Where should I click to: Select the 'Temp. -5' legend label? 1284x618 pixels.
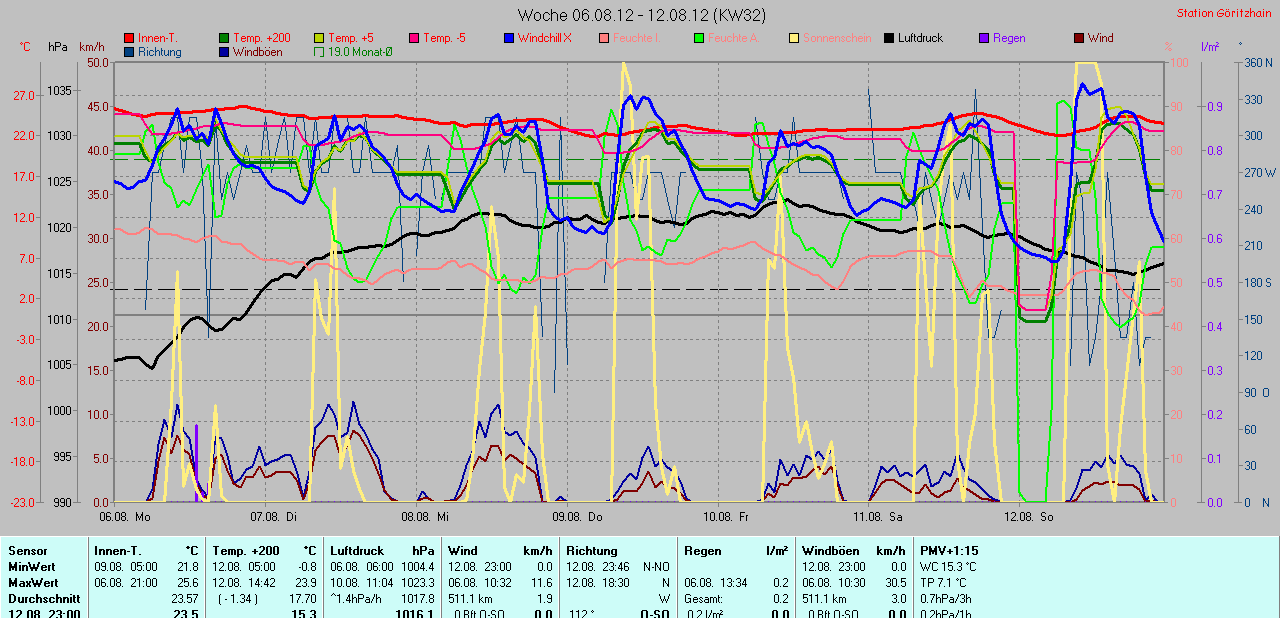tap(444, 38)
